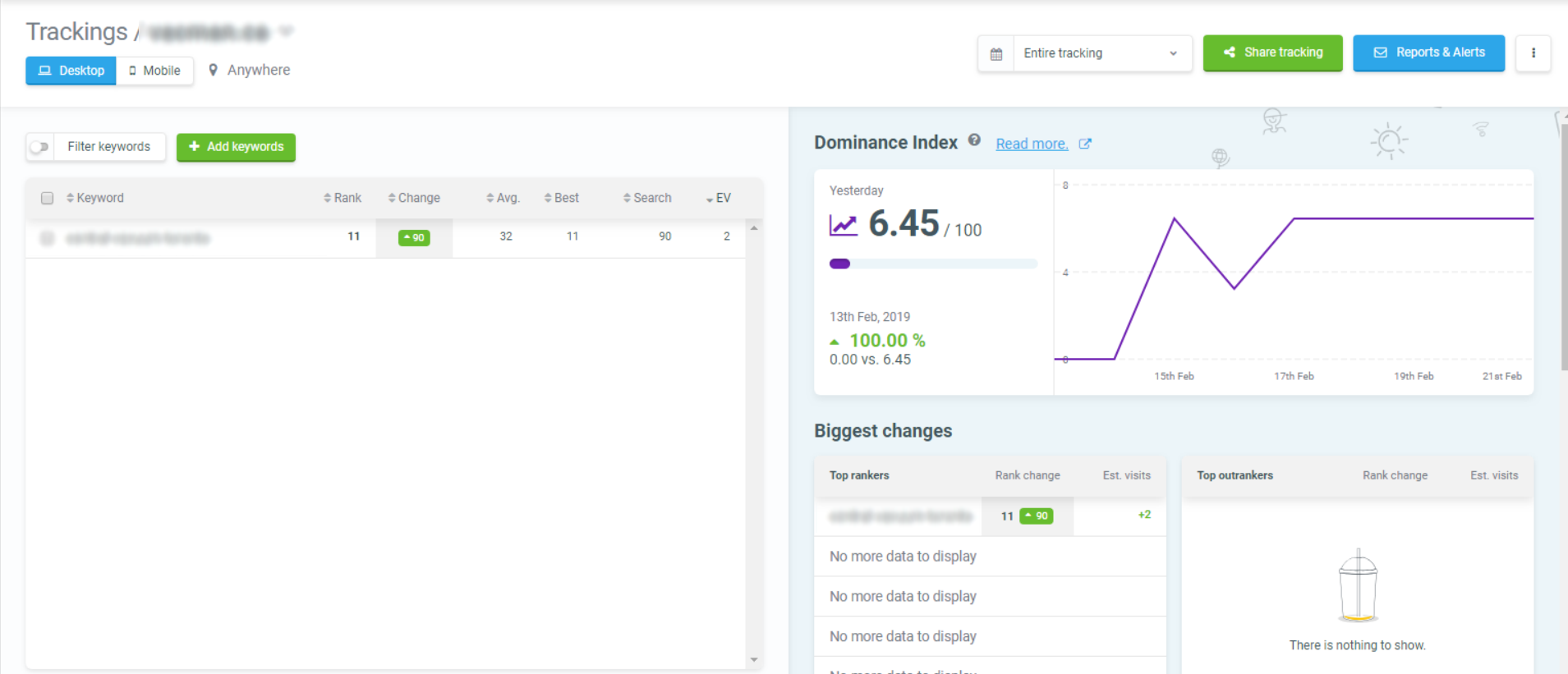This screenshot has width=1568, height=674.
Task: Sort table by Avg. column
Action: 503,198
